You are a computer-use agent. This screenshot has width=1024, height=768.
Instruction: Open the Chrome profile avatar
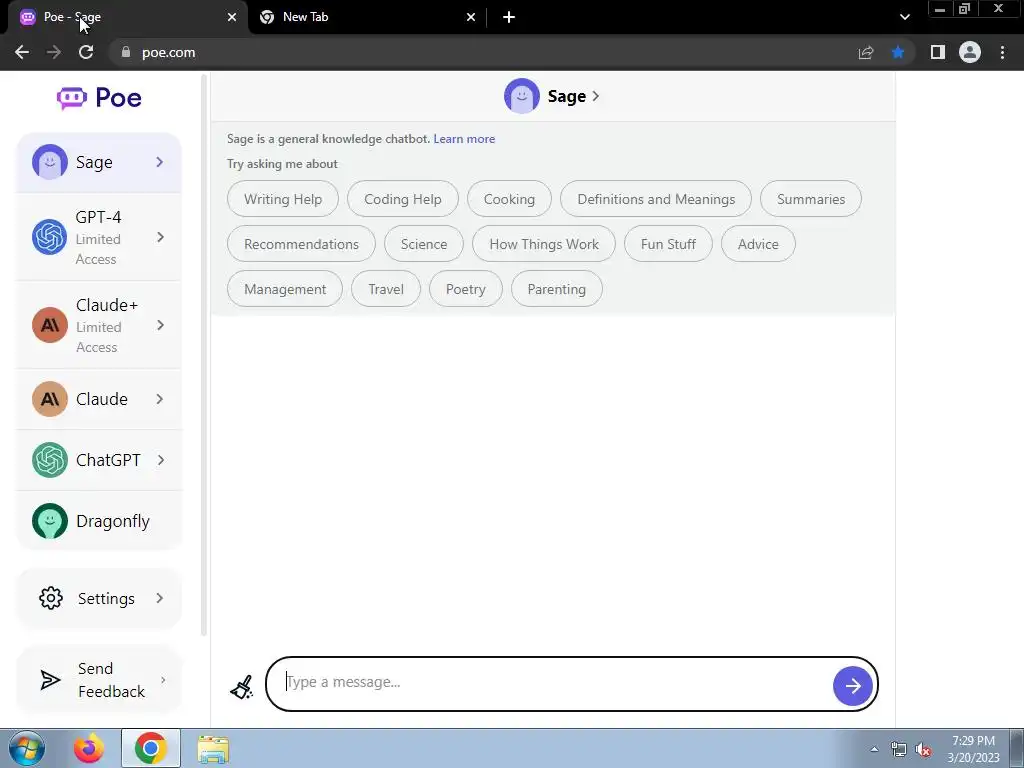(970, 52)
